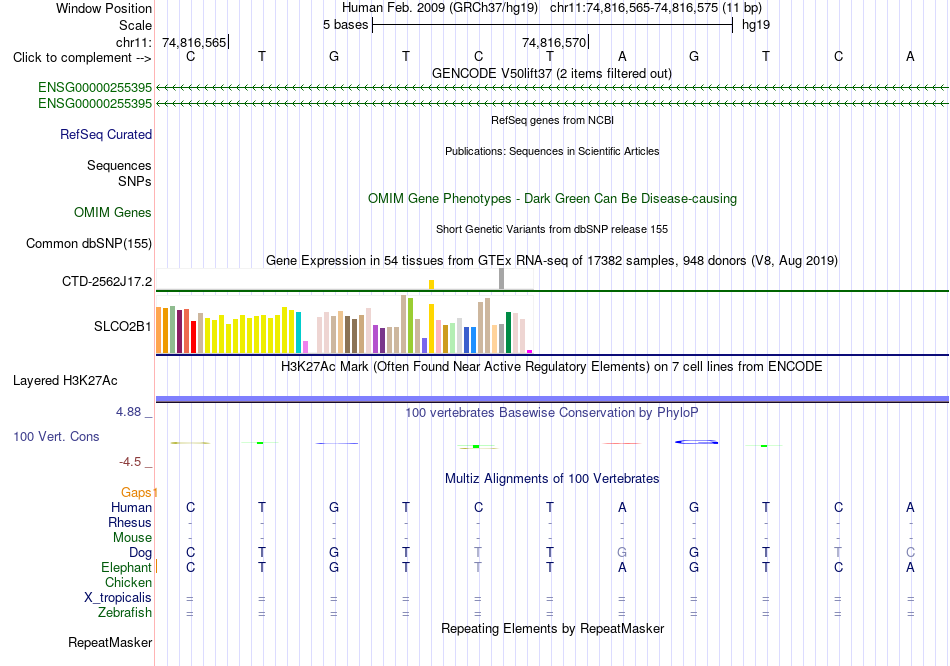Select the X_tropicalis species label
Image resolution: width=950 pixels, height=666 pixels.
(118, 598)
